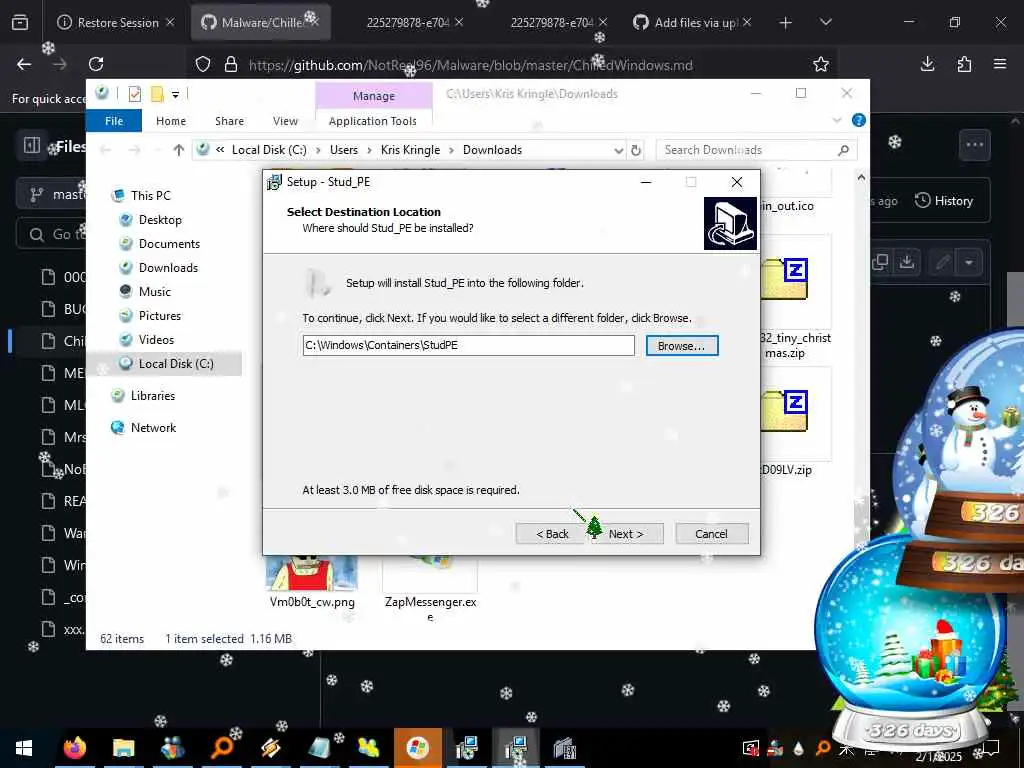
Task: Click the Back button in setup wizard
Action: coord(552,534)
